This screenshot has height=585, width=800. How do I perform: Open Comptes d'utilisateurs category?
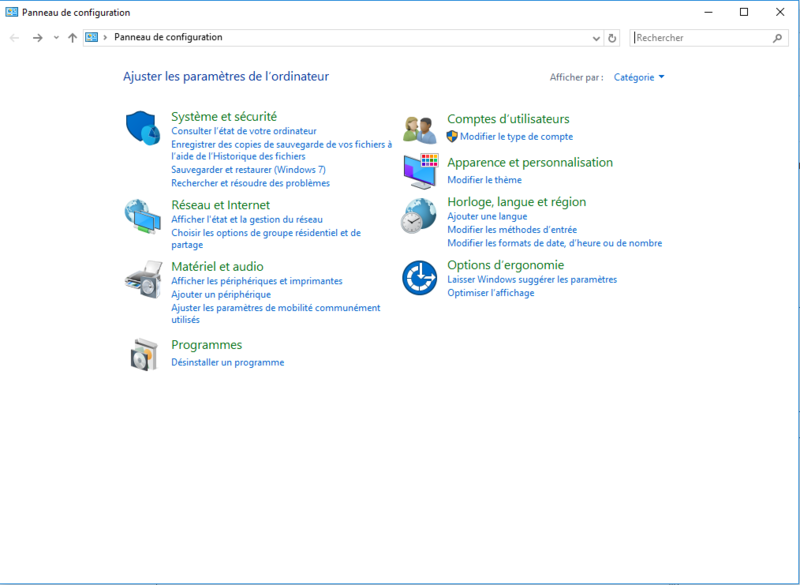[x=508, y=119]
